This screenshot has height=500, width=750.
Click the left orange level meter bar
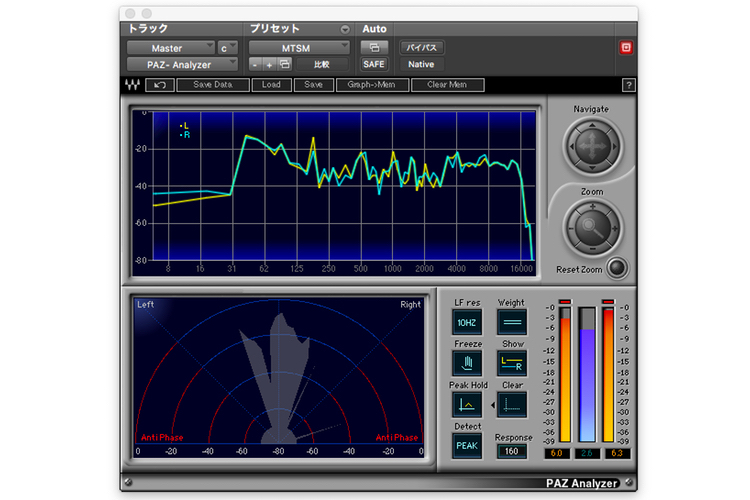[565, 375]
